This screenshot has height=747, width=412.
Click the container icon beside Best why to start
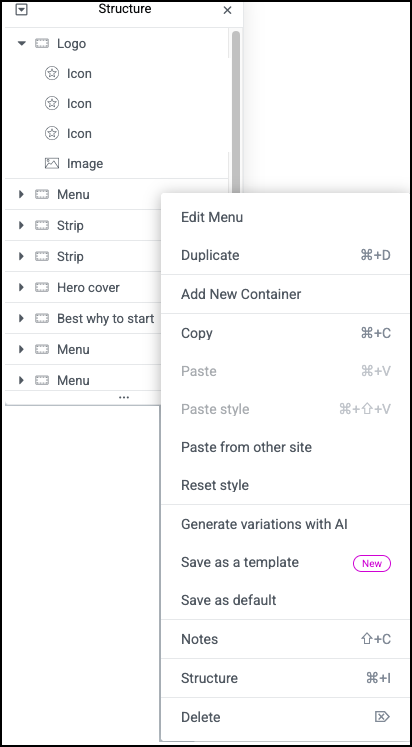click(x=42, y=318)
